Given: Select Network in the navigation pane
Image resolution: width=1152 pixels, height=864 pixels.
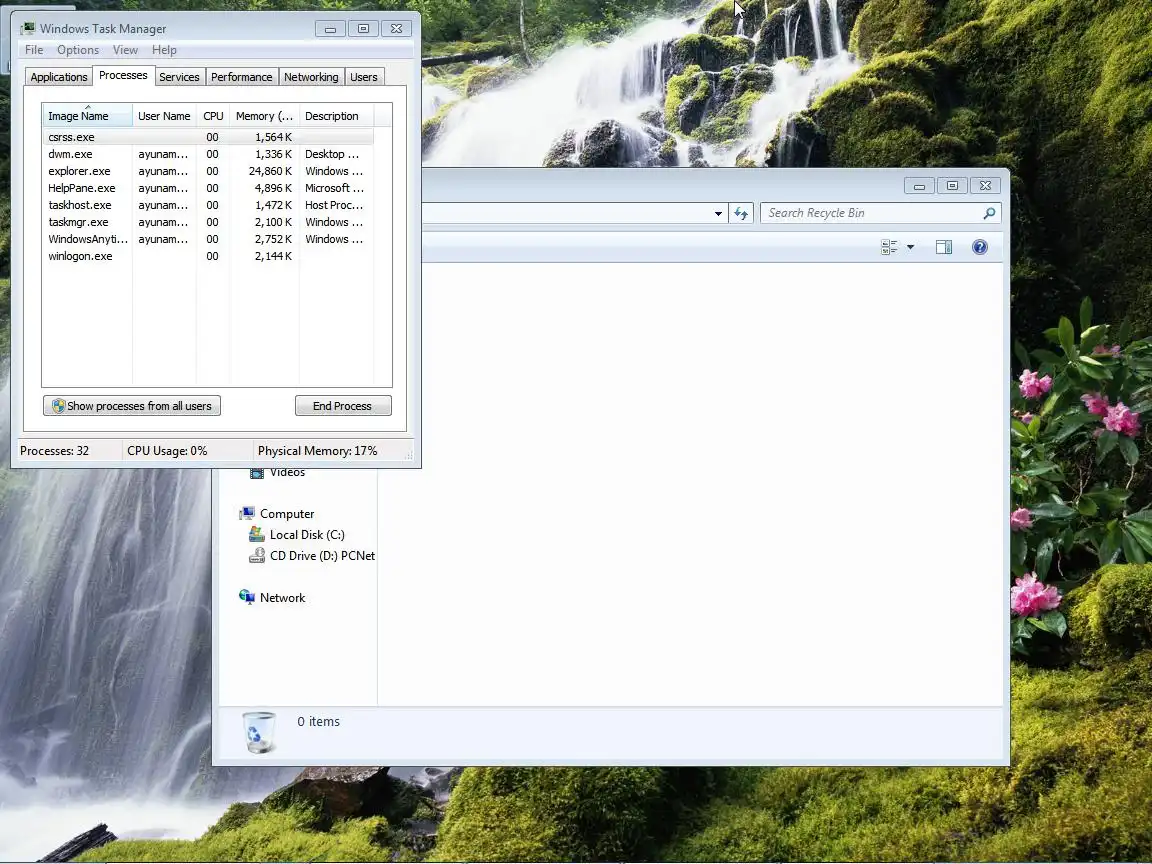Looking at the screenshot, I should coord(282,598).
